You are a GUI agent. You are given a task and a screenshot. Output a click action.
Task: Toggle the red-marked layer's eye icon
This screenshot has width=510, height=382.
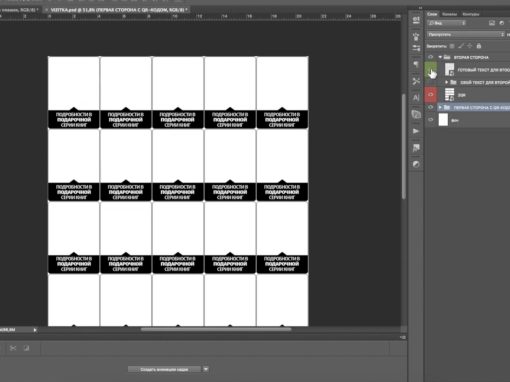point(430,95)
